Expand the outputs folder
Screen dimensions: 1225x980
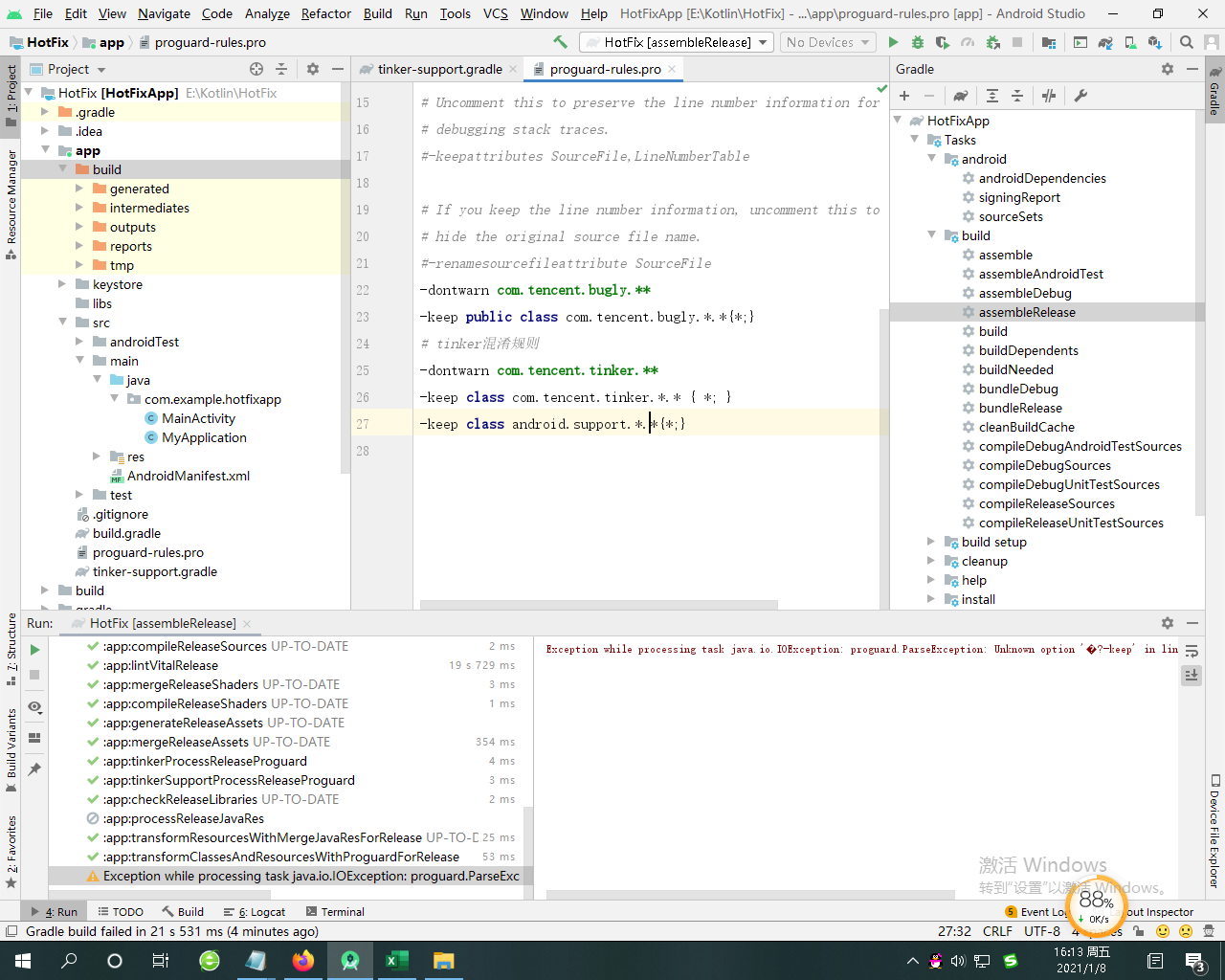click(80, 227)
